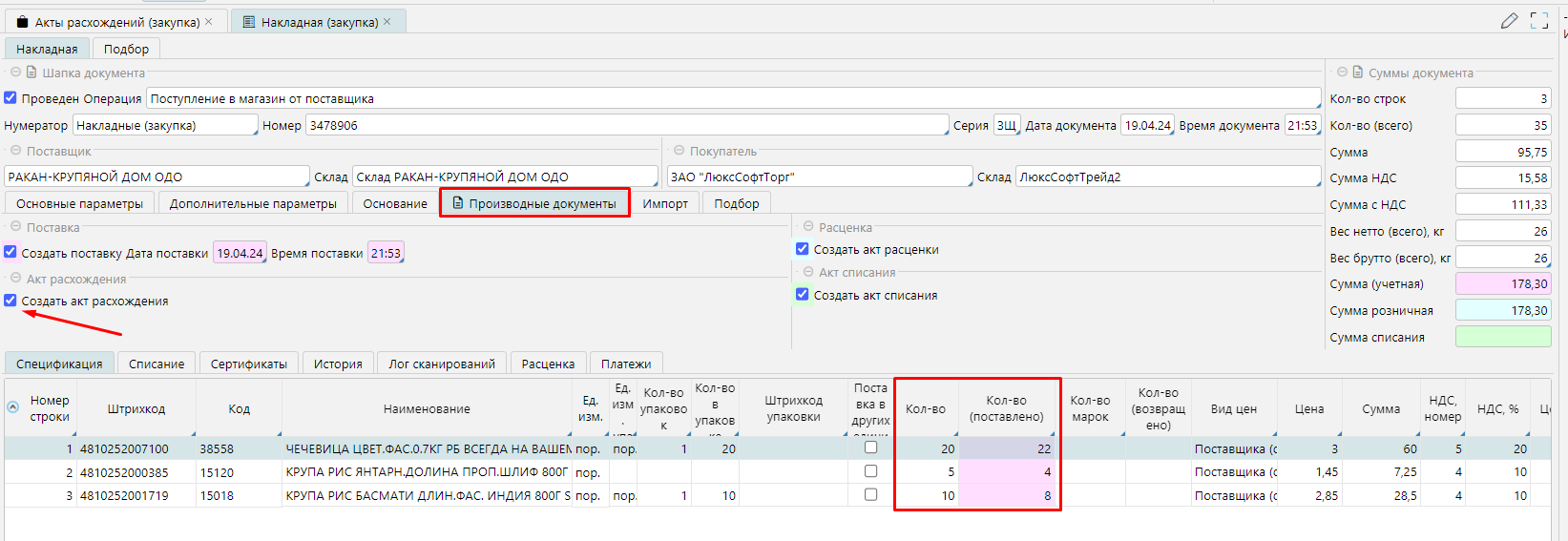
Task: Click the document icon next to Суммы документа
Action: click(1357, 73)
